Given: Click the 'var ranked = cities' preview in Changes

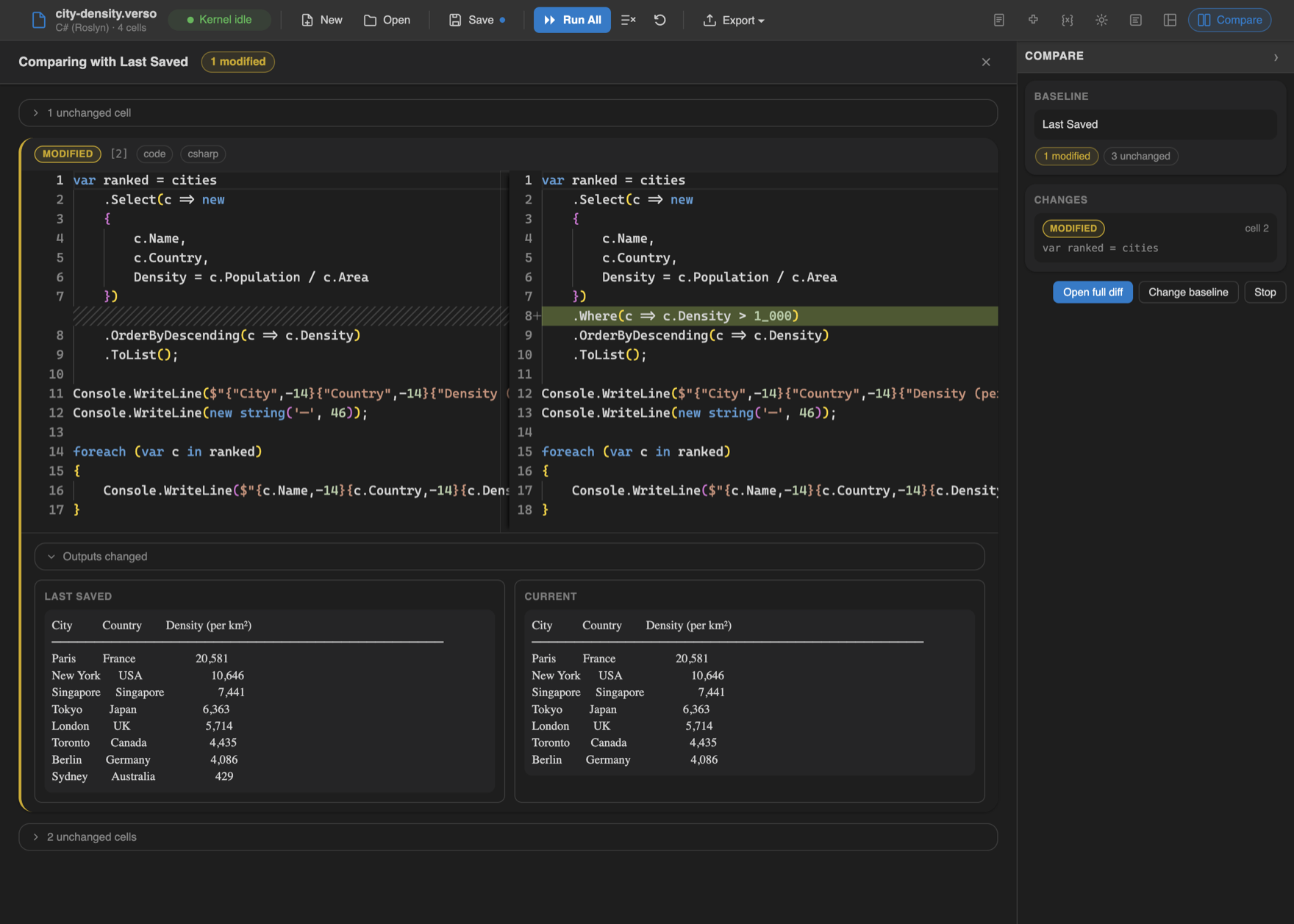Looking at the screenshot, I should (1100, 248).
